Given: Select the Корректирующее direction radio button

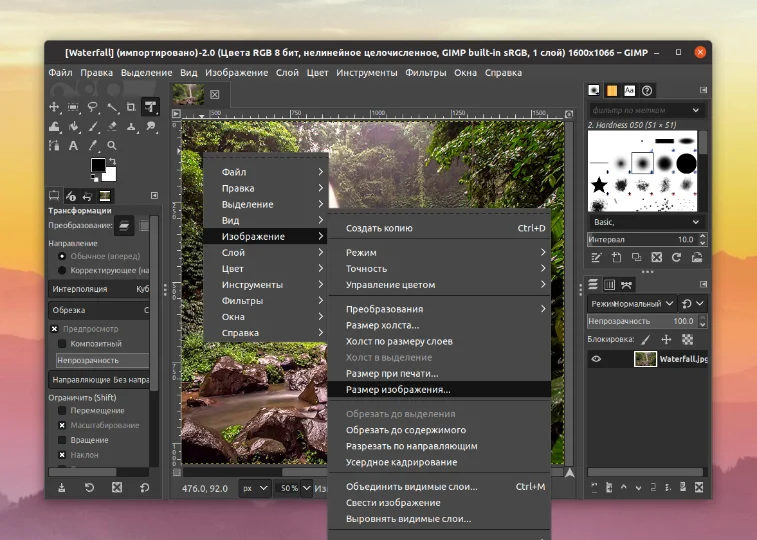Looking at the screenshot, I should pyautogui.click(x=62, y=270).
